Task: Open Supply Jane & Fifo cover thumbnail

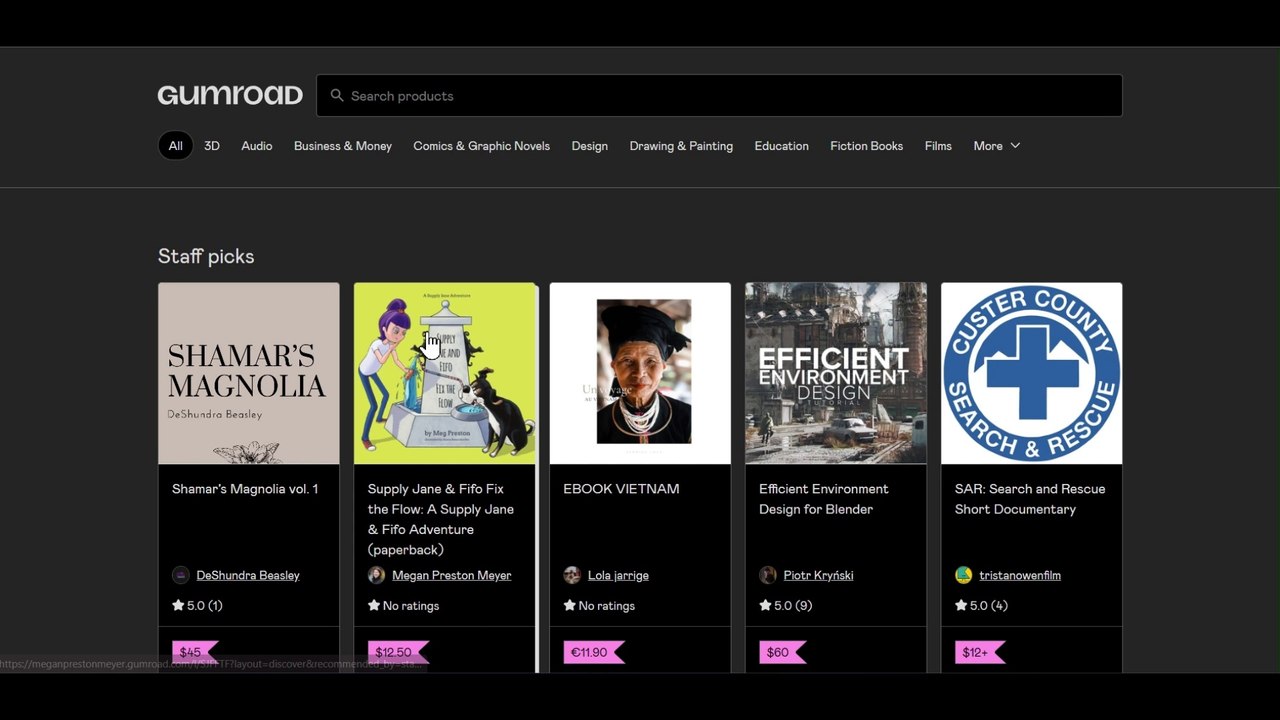Action: coord(445,373)
